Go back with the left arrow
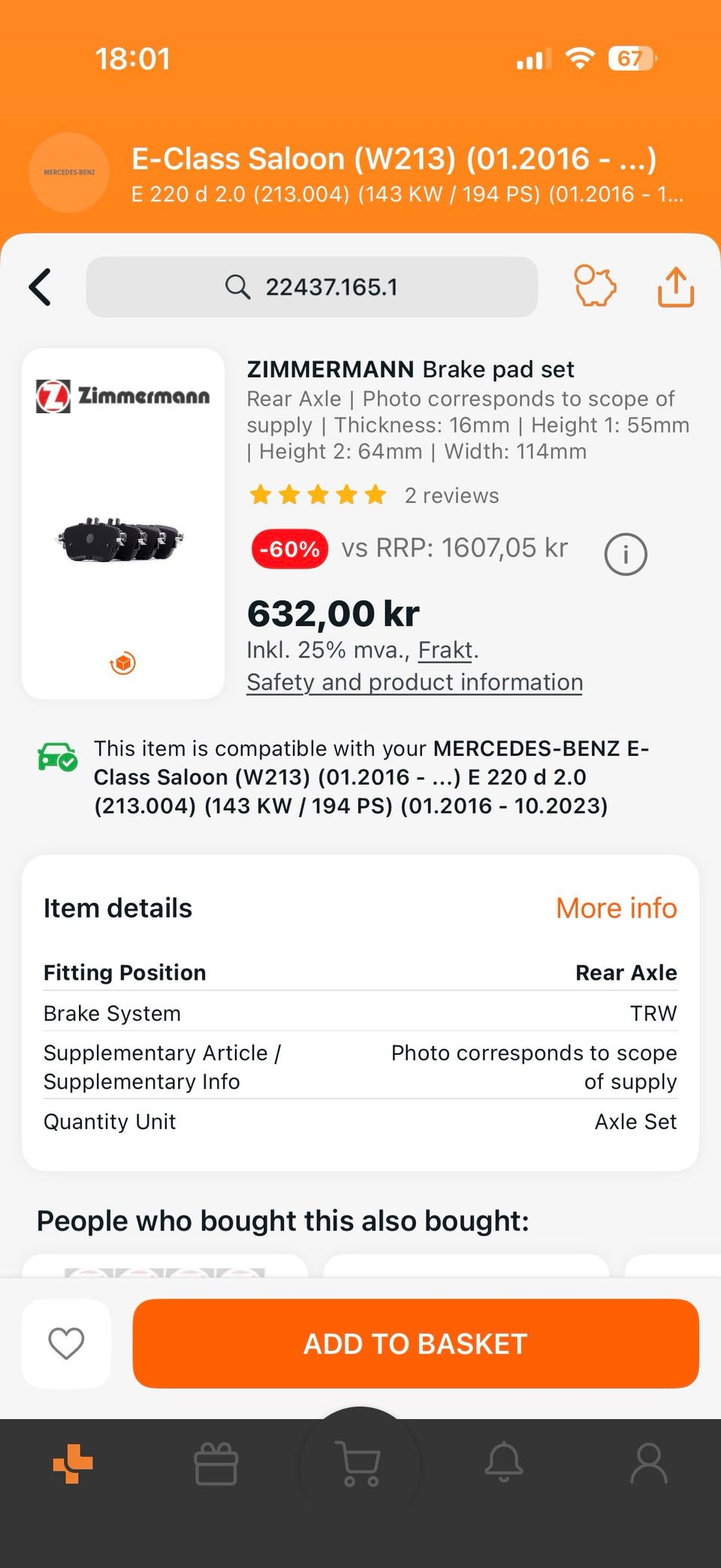 click(x=41, y=287)
